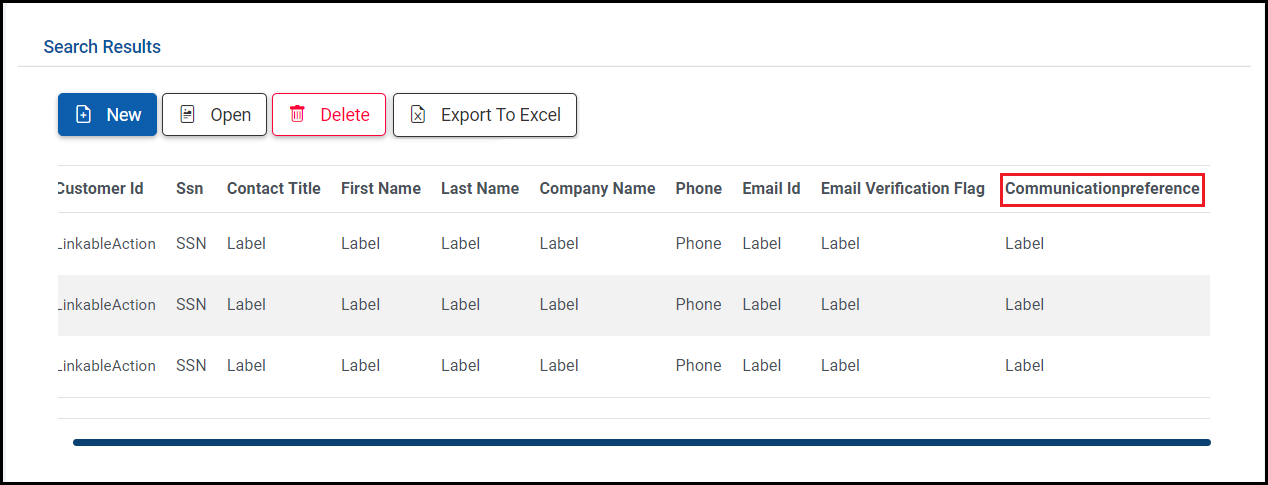Click the horizontal scrollbar below the table
1268x485 pixels.
click(641, 442)
